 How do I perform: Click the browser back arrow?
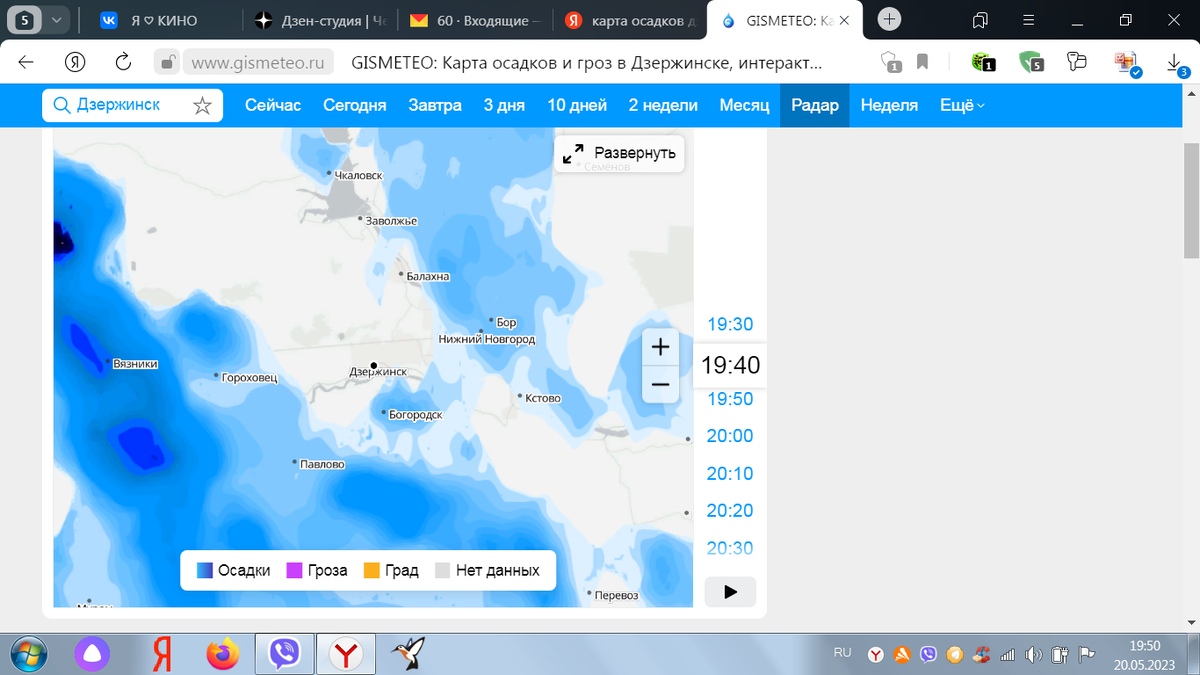(x=26, y=62)
